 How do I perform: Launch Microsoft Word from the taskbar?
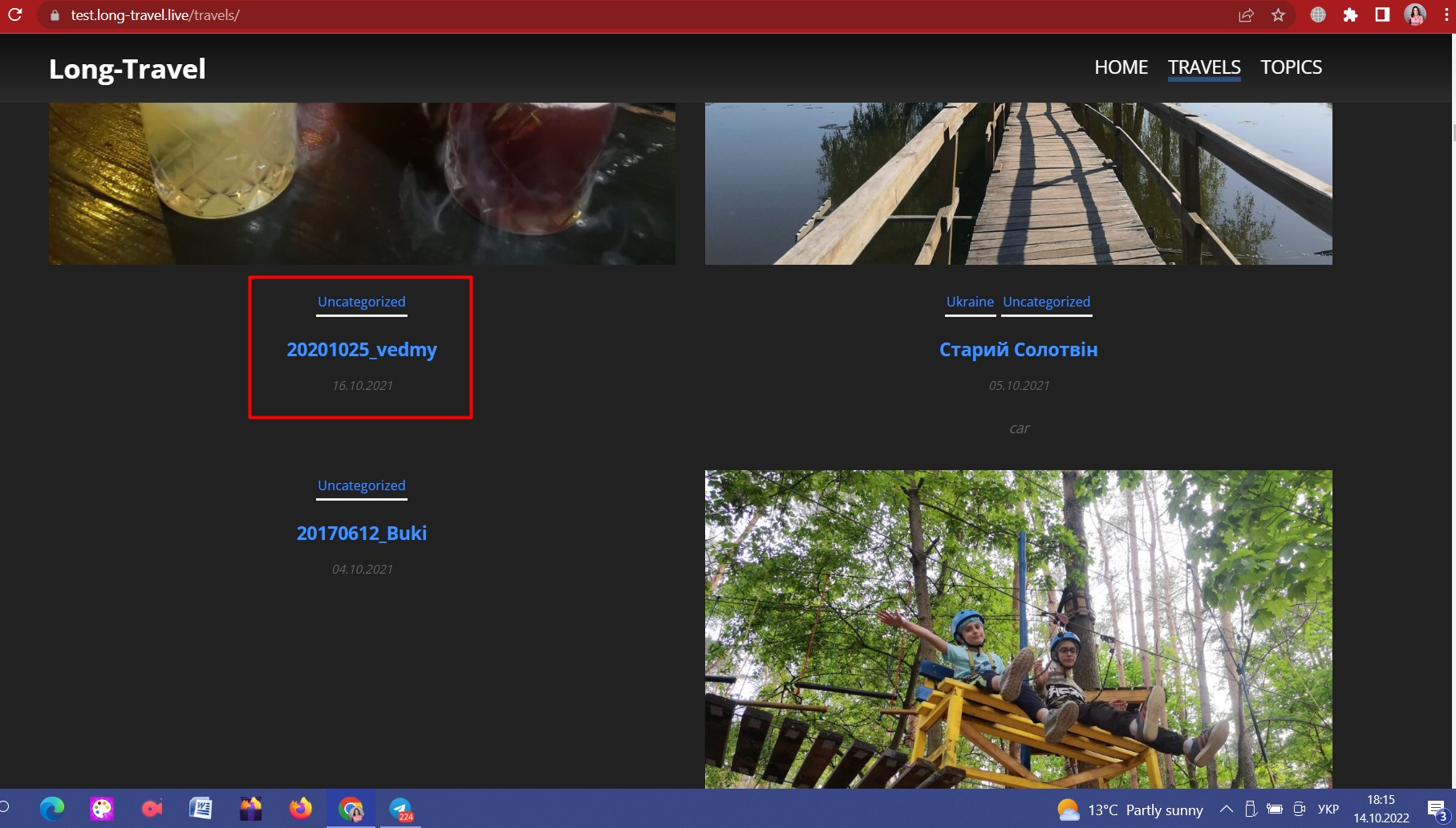[201, 809]
